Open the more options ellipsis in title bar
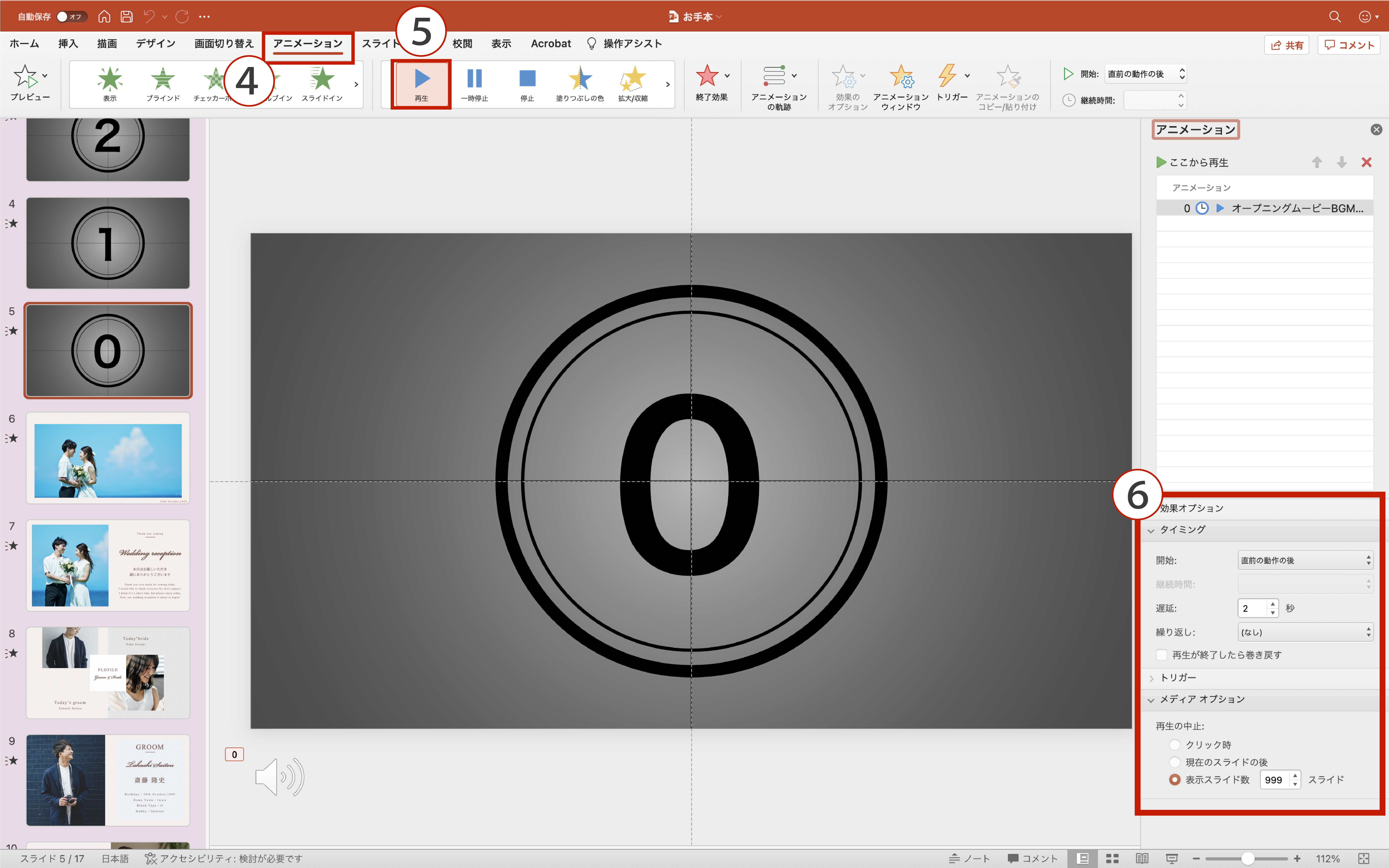The height and width of the screenshot is (868, 1389). [204, 17]
